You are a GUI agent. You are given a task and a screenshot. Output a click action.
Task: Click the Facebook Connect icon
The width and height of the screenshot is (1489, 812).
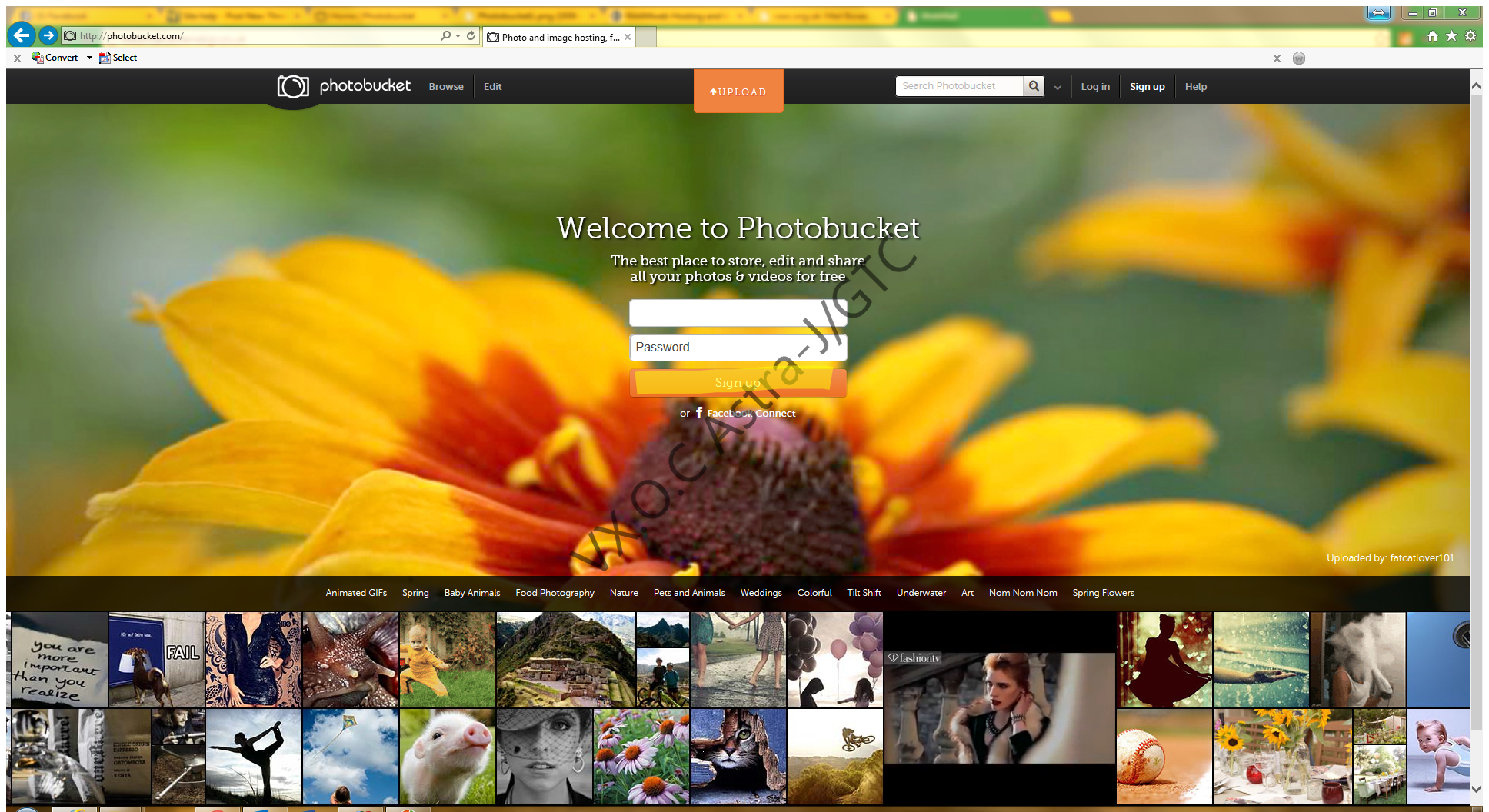699,413
